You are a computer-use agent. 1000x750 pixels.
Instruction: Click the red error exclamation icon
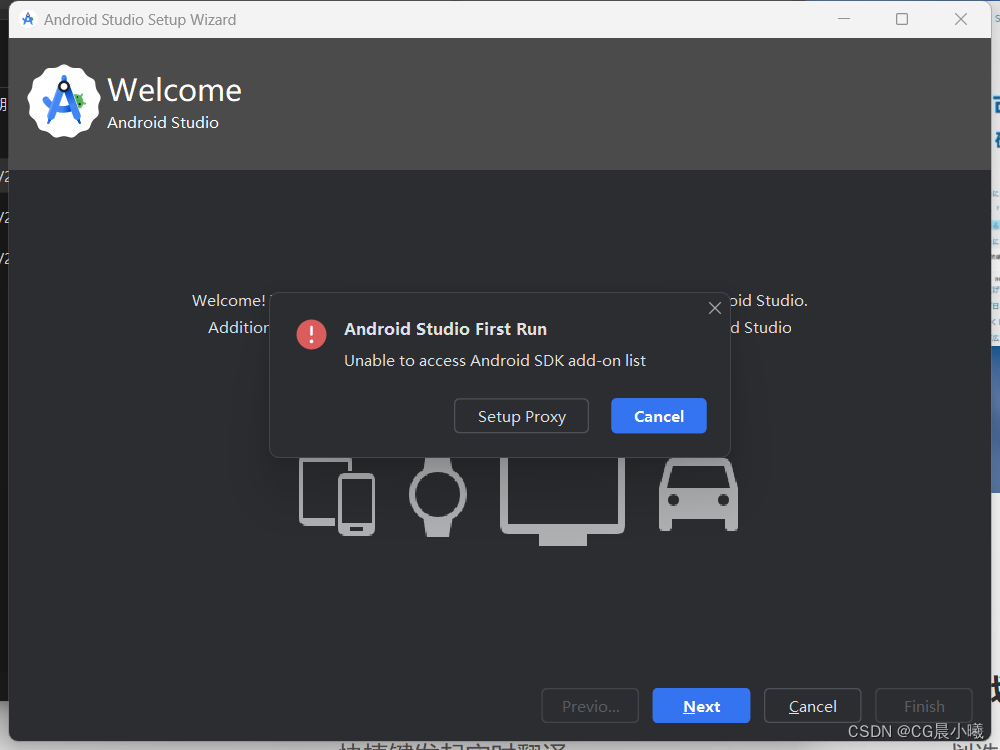pyautogui.click(x=311, y=334)
